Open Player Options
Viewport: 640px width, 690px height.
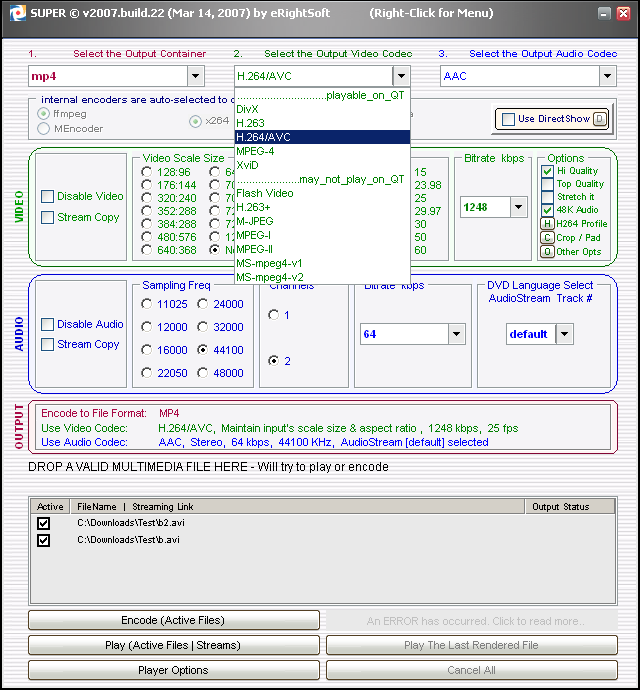[x=174, y=670]
